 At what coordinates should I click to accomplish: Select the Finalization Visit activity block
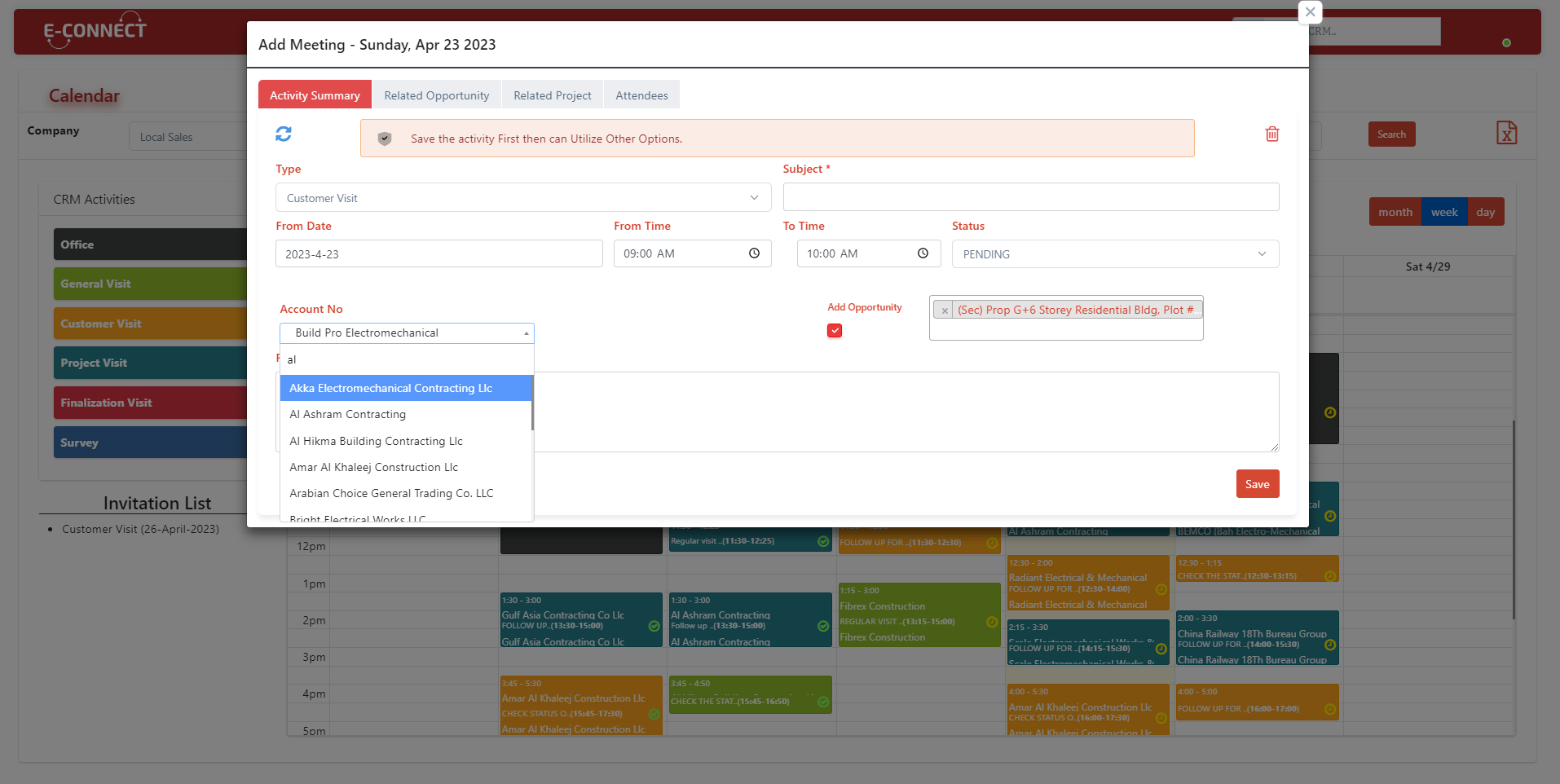tap(150, 403)
